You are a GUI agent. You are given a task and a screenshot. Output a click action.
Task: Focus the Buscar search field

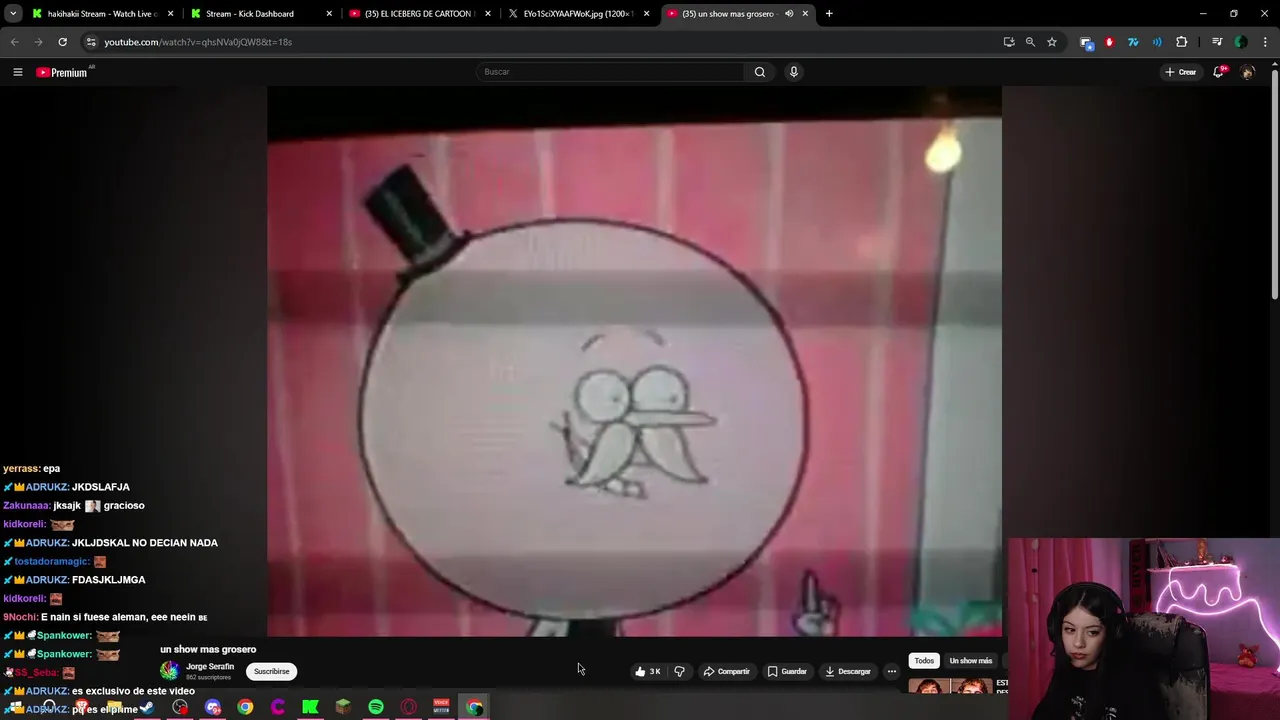pos(610,72)
